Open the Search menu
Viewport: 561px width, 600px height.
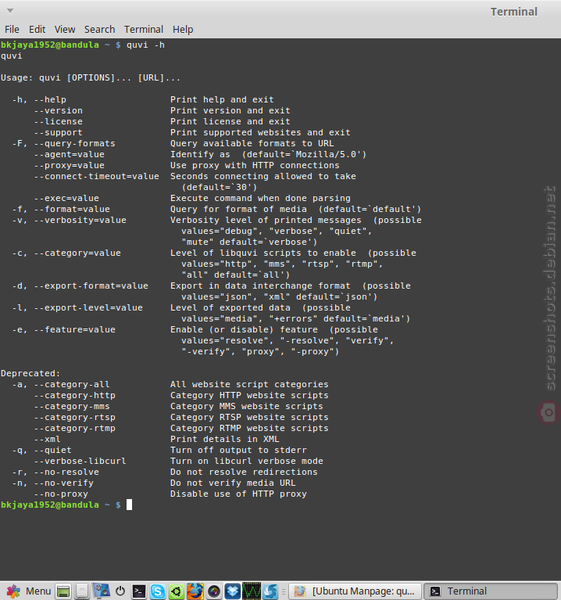click(x=99, y=29)
